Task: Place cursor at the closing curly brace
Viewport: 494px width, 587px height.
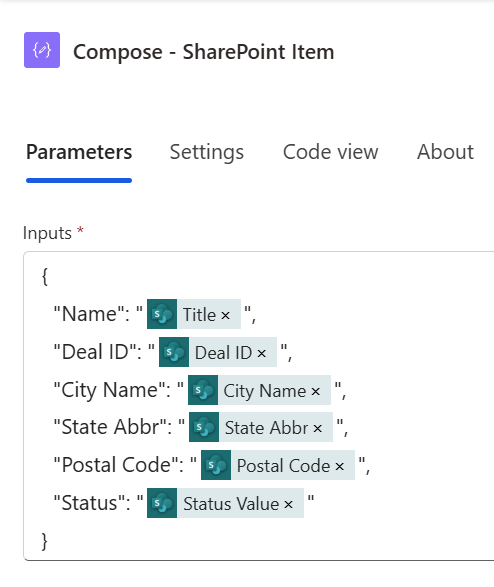Action: click(x=45, y=541)
